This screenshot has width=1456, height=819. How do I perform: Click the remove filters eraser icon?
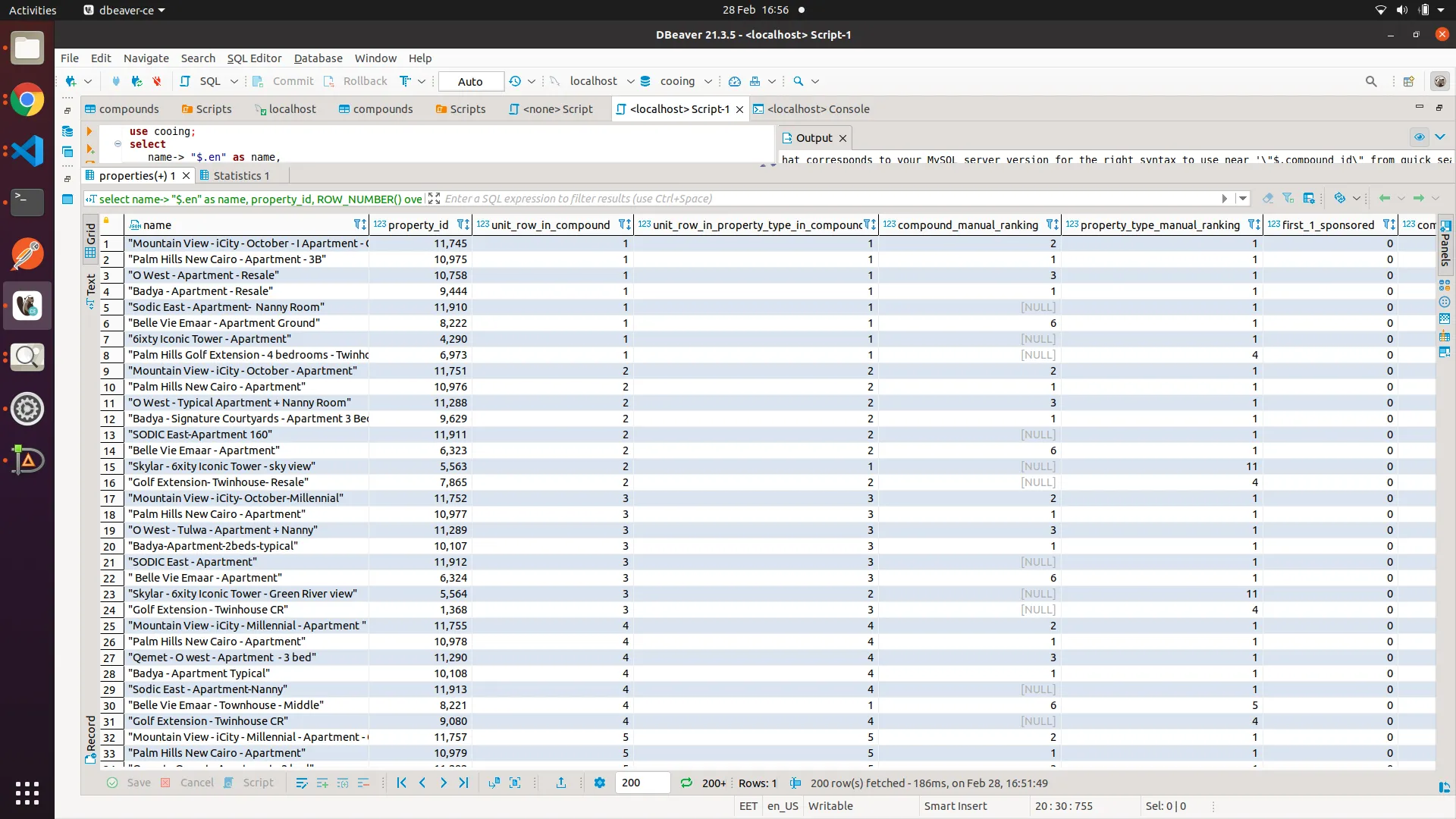pos(1268,199)
